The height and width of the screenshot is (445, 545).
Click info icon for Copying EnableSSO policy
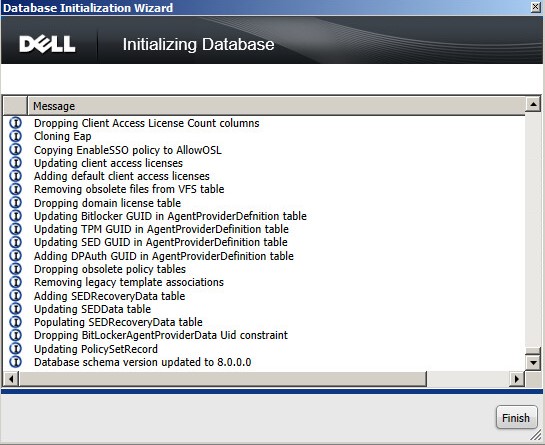click(x=15, y=149)
